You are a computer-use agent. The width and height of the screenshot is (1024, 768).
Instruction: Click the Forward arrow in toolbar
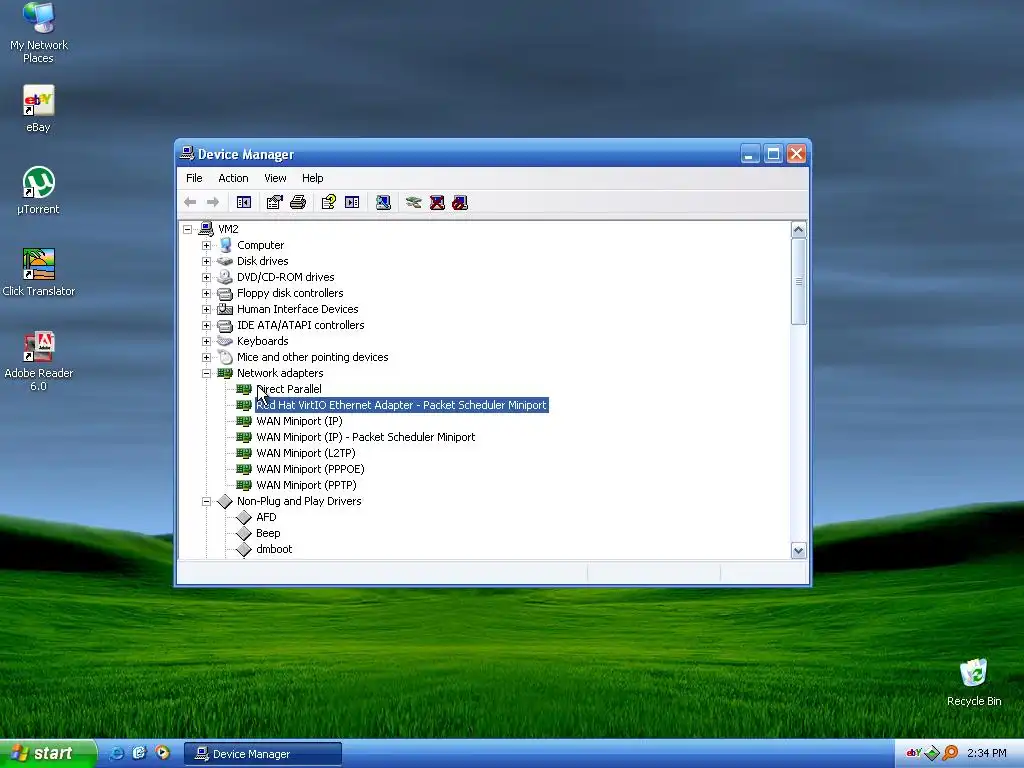pos(213,202)
